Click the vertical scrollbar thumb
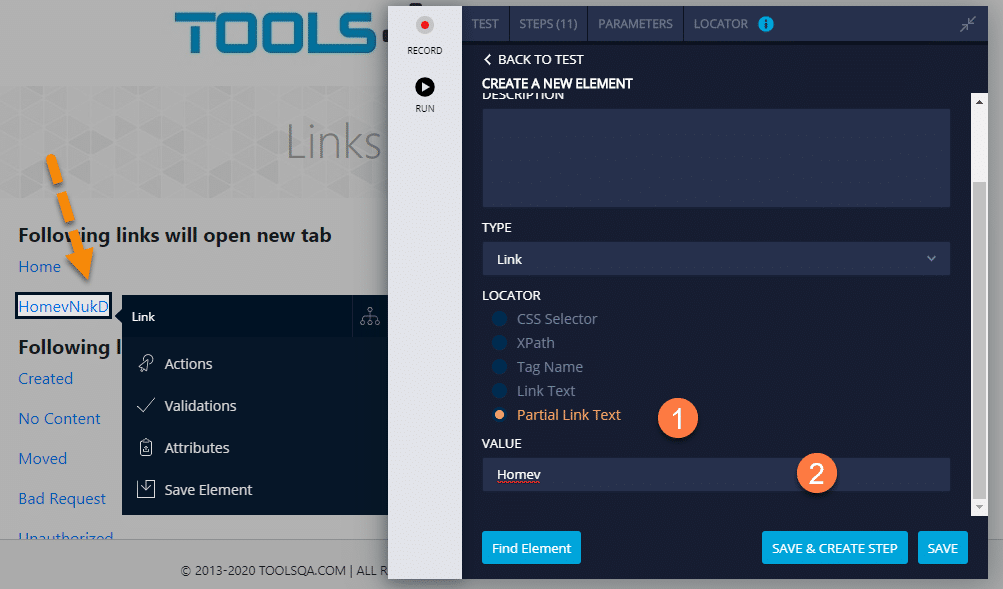 click(979, 339)
